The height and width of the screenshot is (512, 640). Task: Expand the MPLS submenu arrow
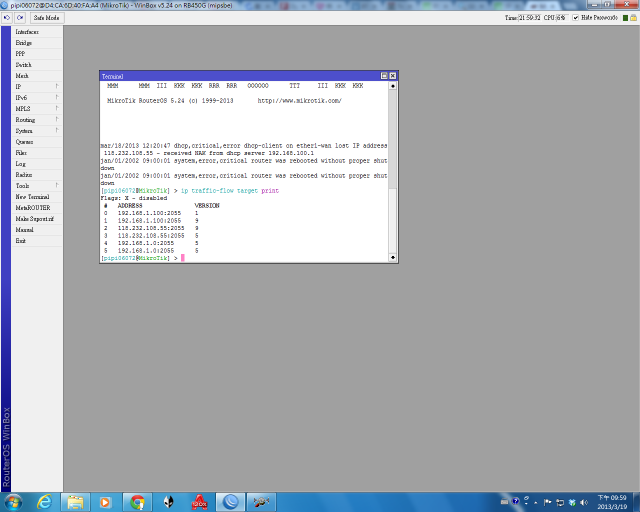[57, 109]
